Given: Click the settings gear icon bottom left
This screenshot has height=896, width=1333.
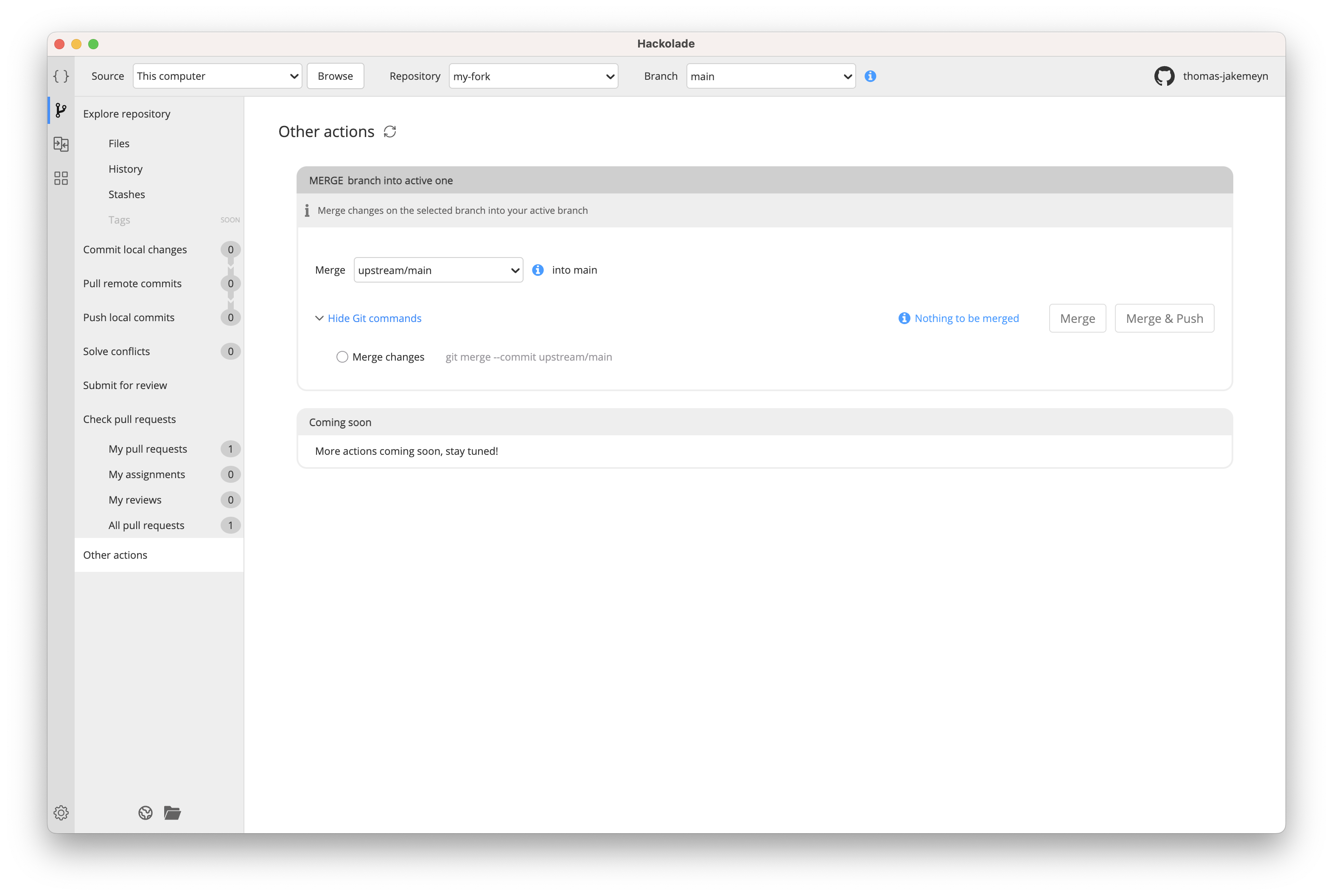Looking at the screenshot, I should pos(61,812).
